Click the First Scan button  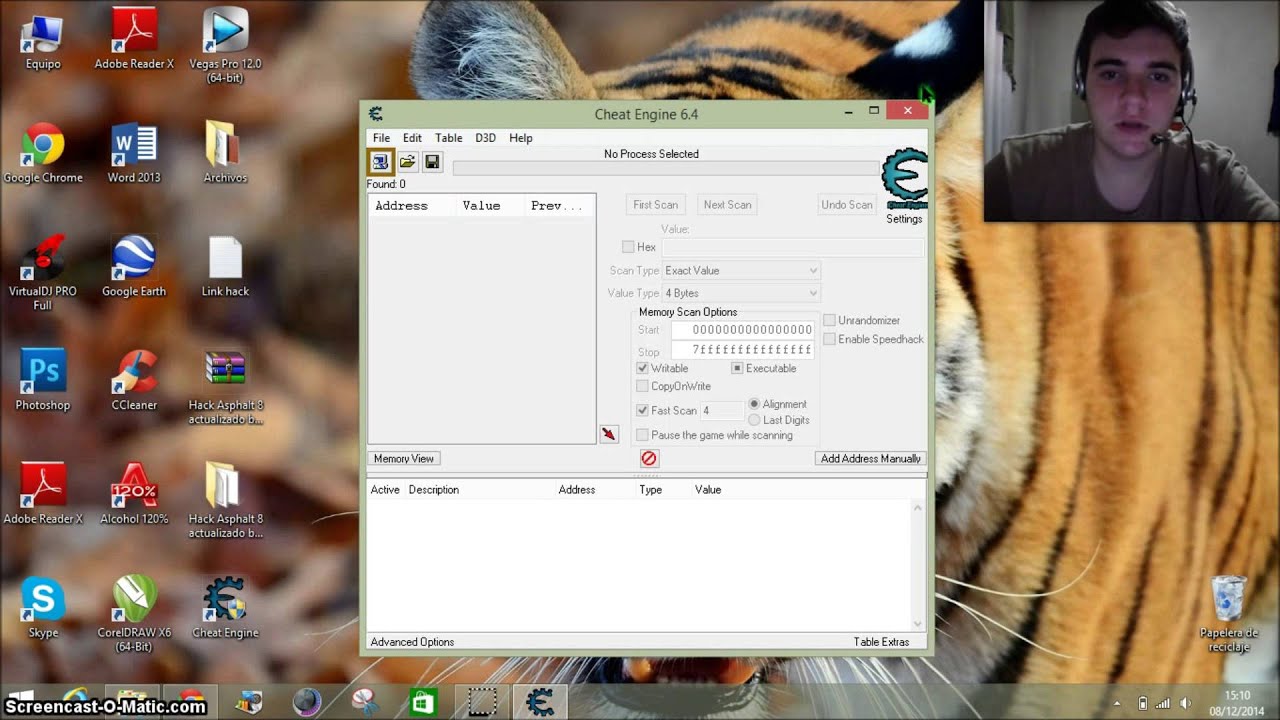pyautogui.click(x=655, y=204)
